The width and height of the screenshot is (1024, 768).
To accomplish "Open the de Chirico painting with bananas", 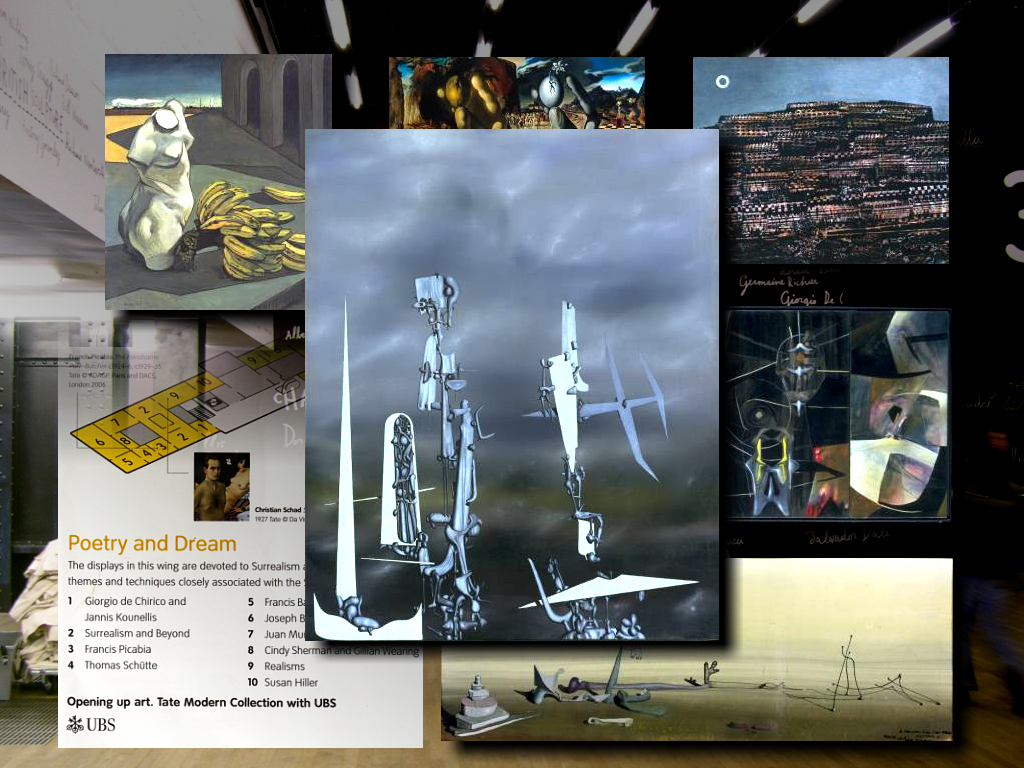I will click(205, 182).
